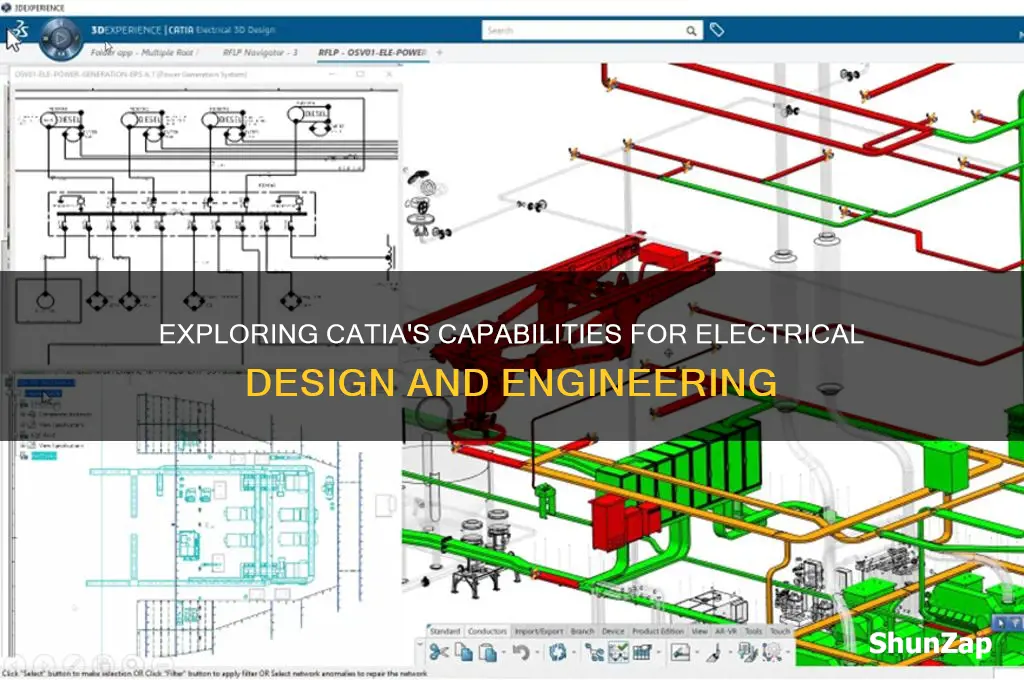
Task: Close the Power Generation System schematic window
Action: pos(389,74)
